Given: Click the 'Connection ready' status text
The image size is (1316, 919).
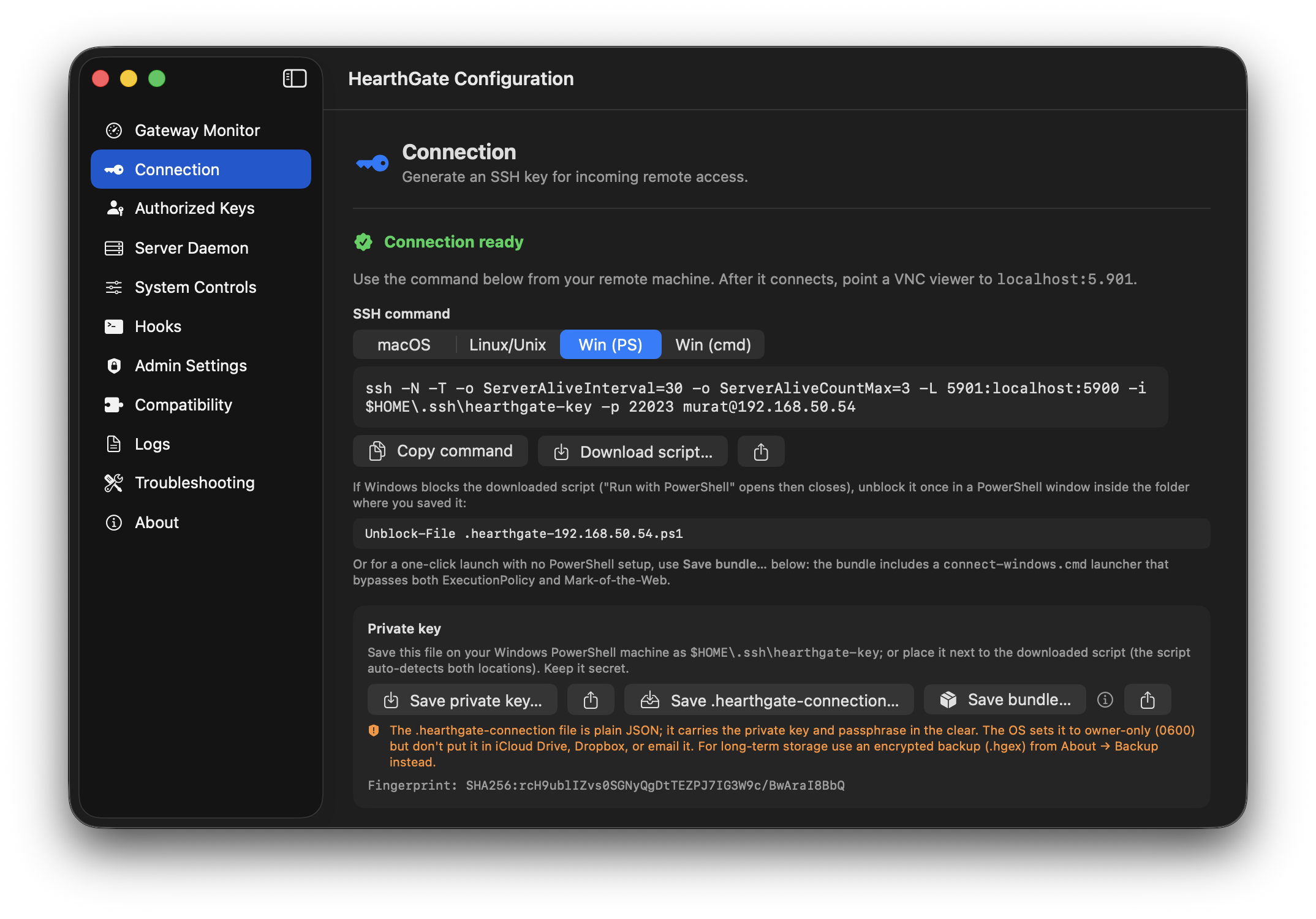Looking at the screenshot, I should [453, 242].
